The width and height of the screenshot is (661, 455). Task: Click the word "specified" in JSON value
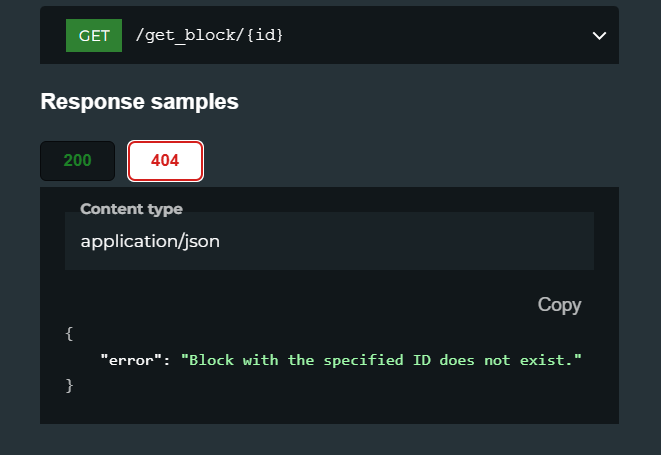[x=363, y=361]
